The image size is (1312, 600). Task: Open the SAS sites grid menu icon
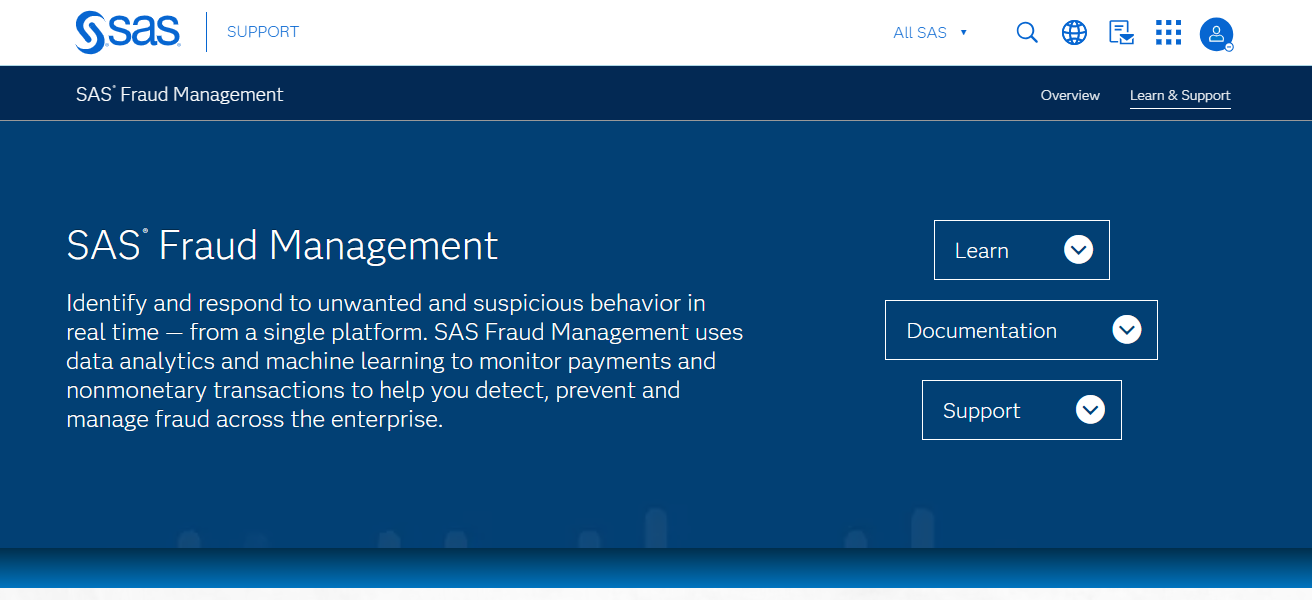point(1168,32)
